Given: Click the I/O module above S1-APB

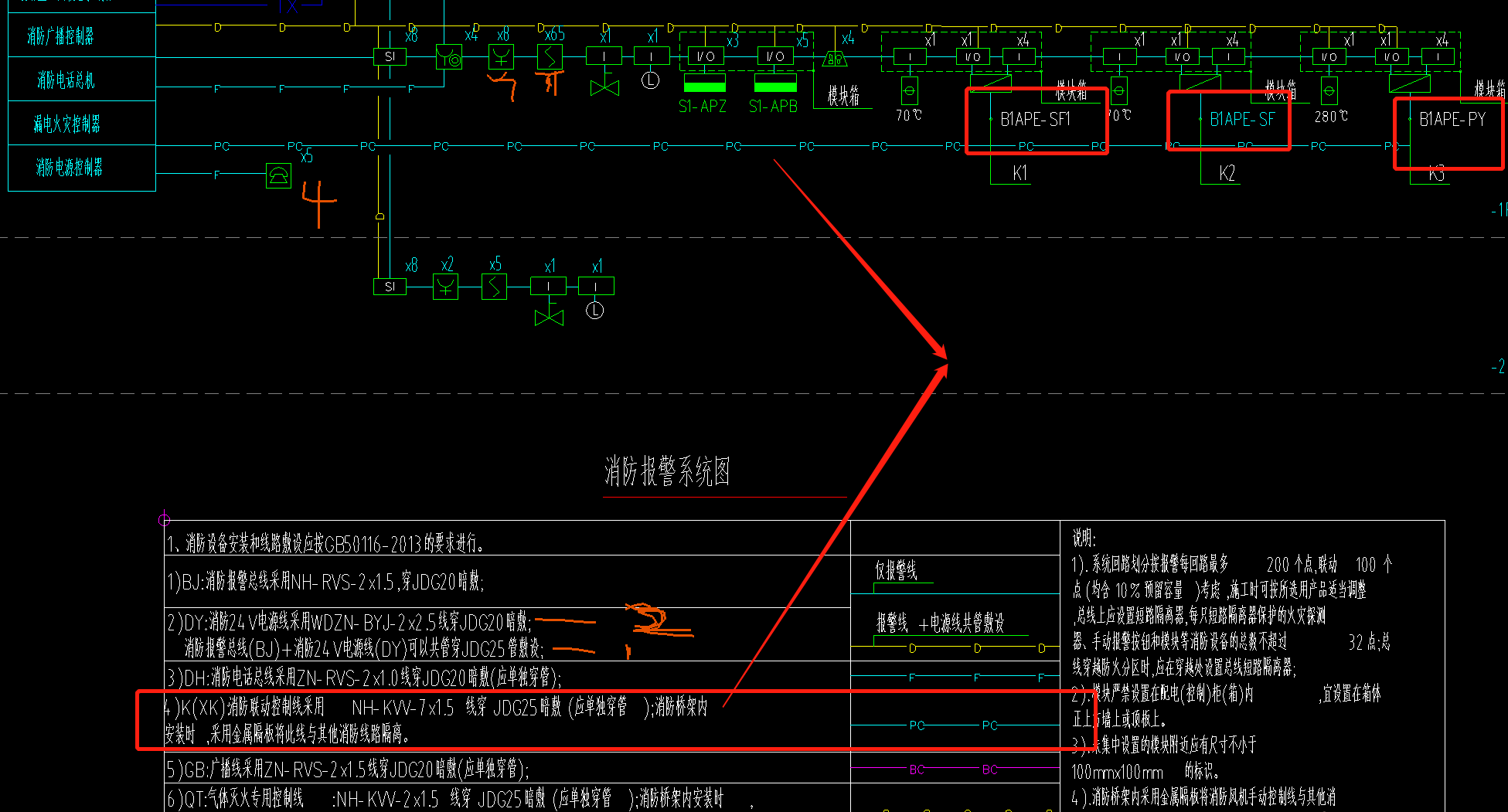Looking at the screenshot, I should pyautogui.click(x=775, y=56).
